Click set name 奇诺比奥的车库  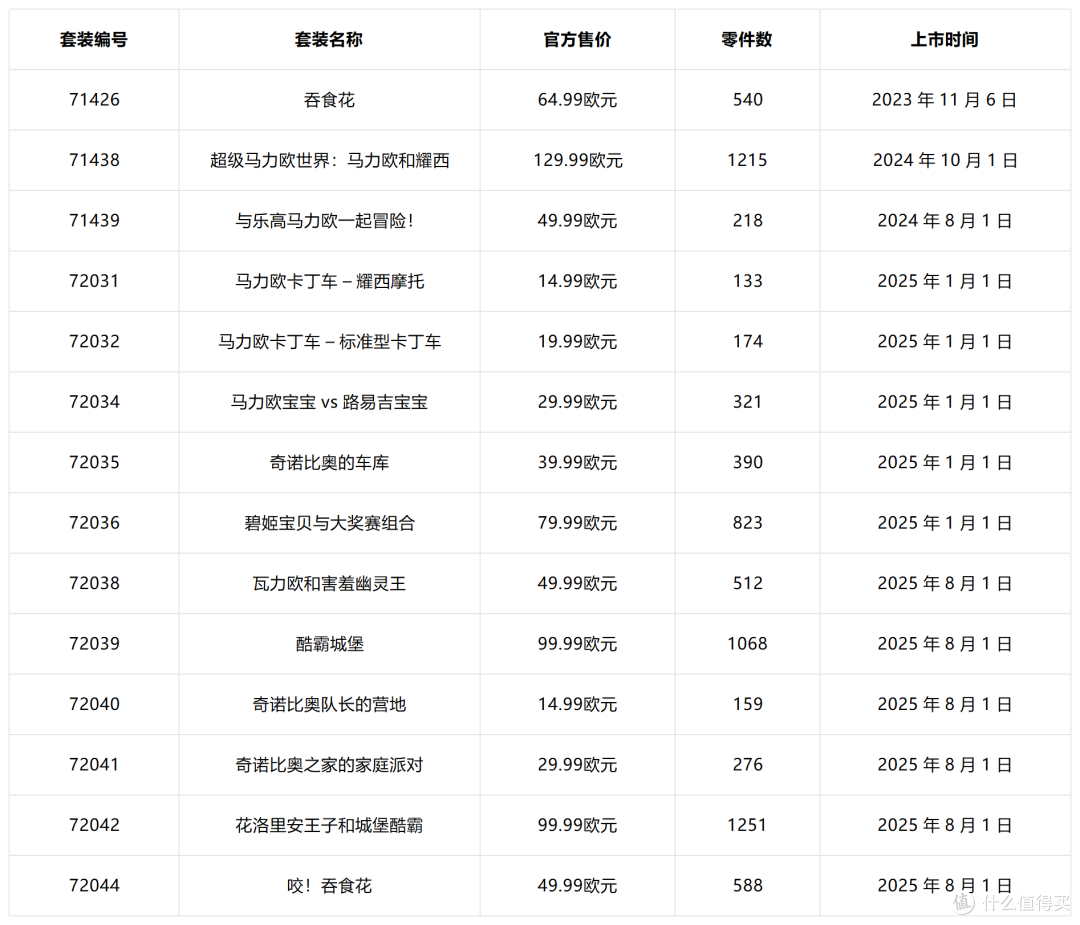point(329,463)
